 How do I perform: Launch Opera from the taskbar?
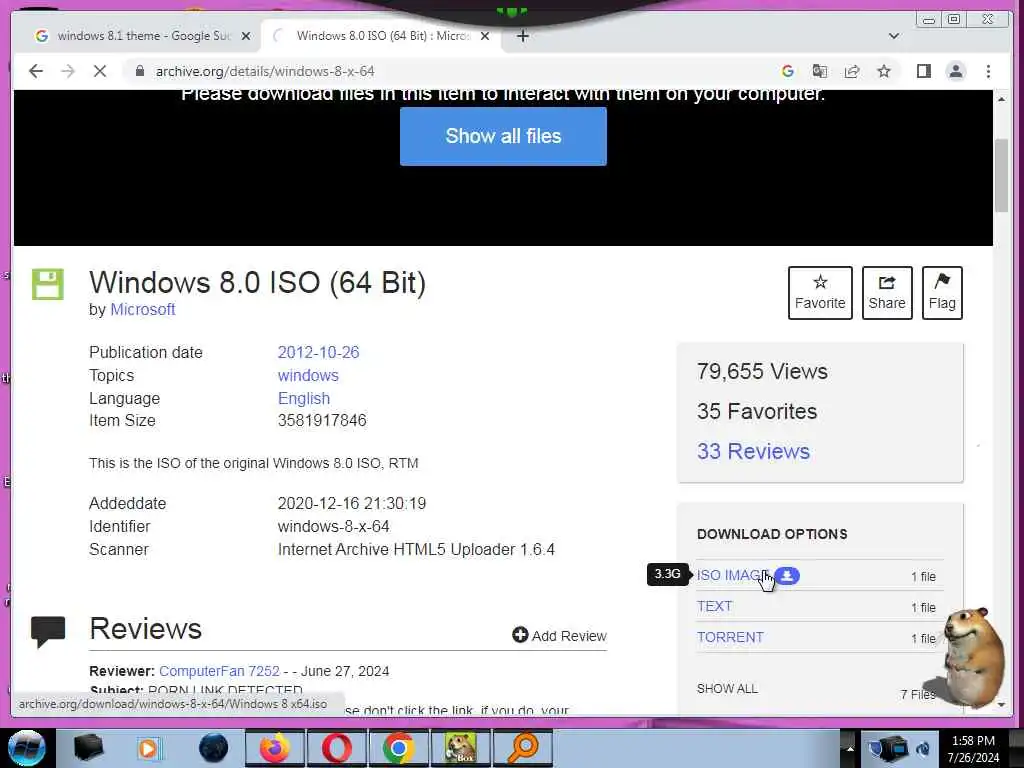point(336,748)
